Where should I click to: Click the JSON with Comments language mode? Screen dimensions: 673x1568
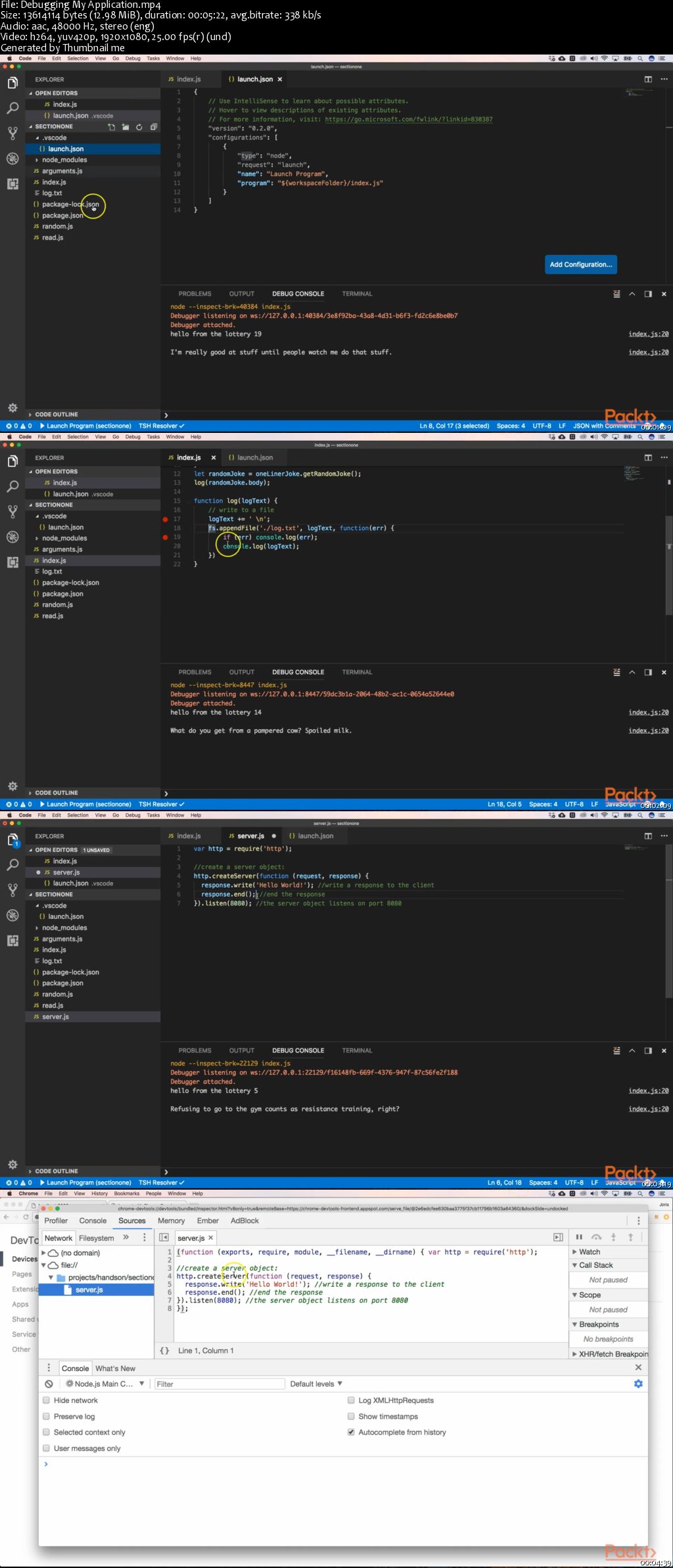pos(604,426)
